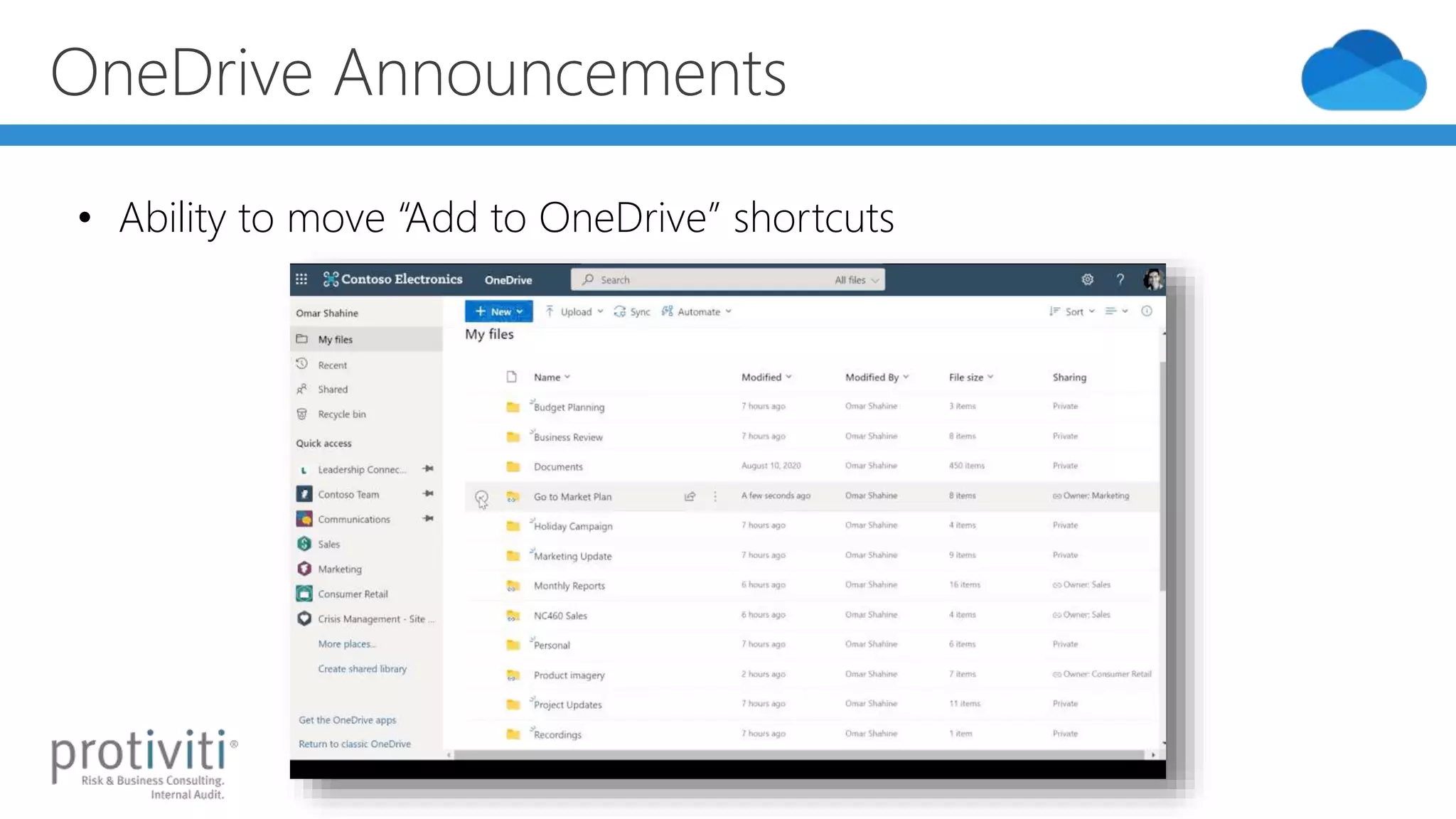Click Owner: Consumer Retail sharing cell
Image resolution: width=1456 pixels, height=819 pixels.
pyautogui.click(x=1102, y=674)
